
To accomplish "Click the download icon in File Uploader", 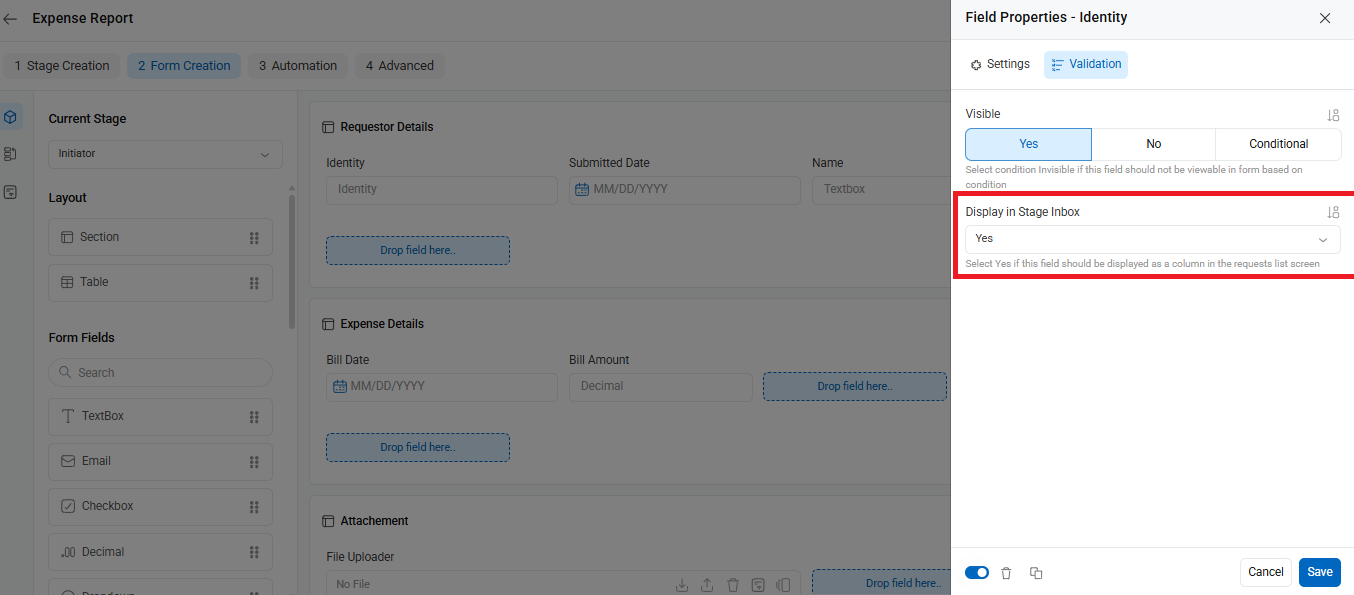I will point(682,584).
